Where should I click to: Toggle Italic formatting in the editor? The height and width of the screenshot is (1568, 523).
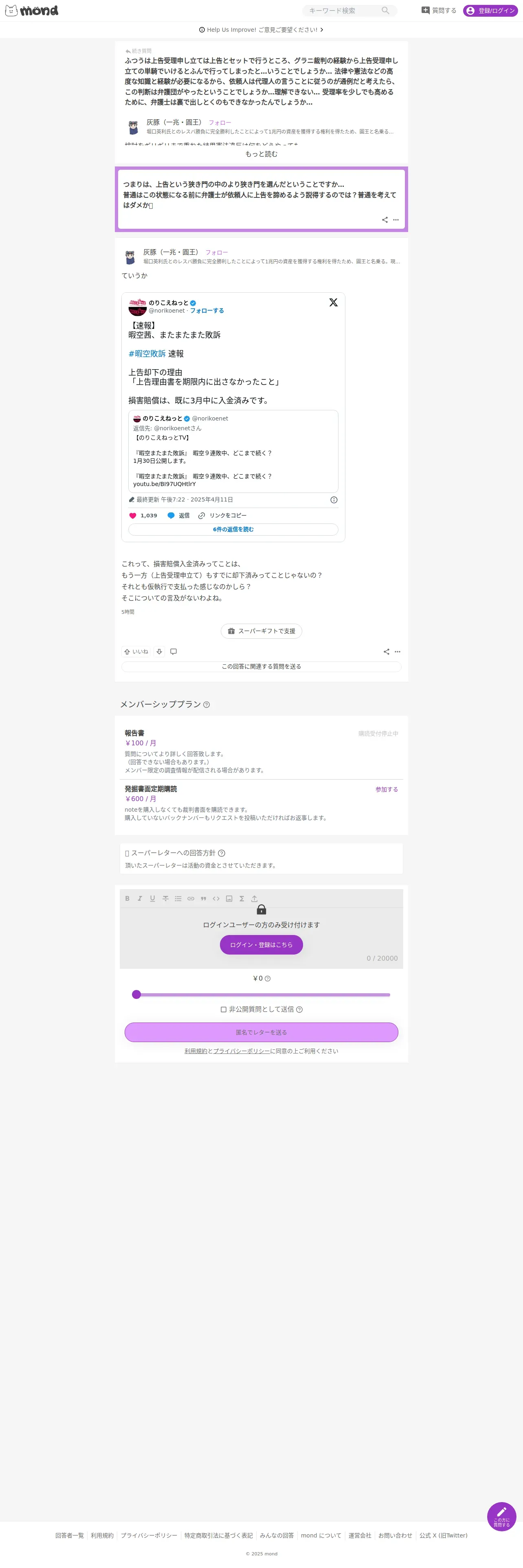[140, 898]
